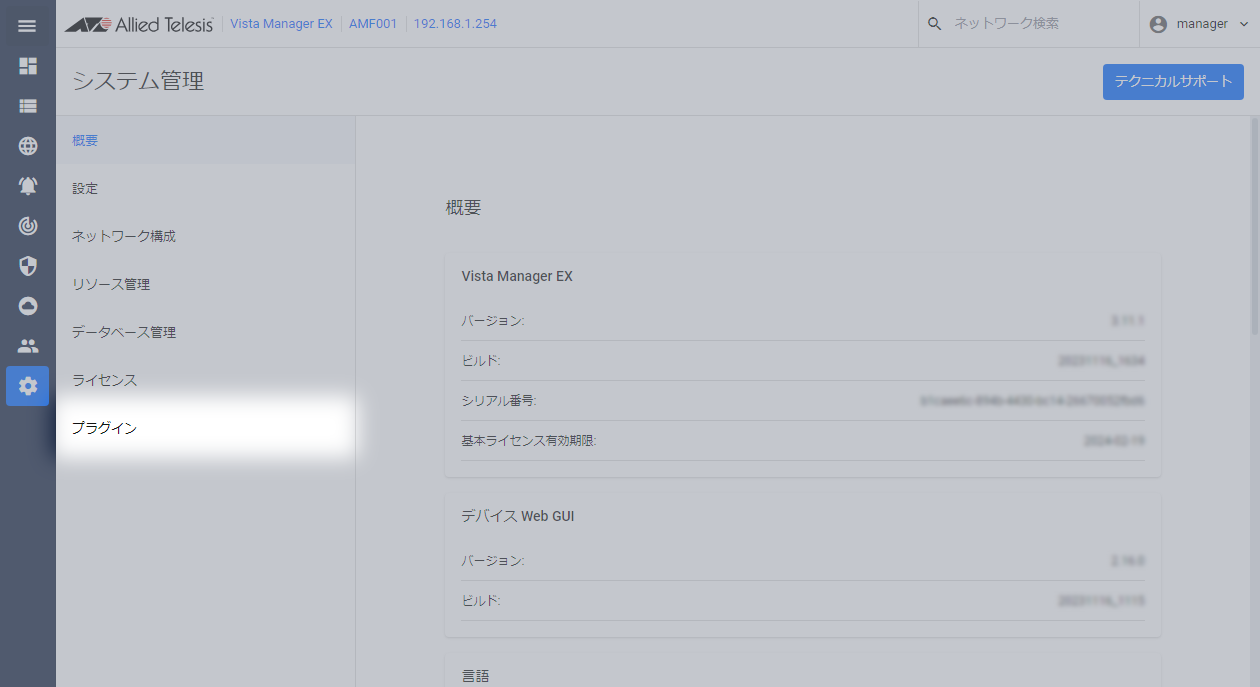The height and width of the screenshot is (687, 1260).
Task: Open the cloud icon in sidebar
Action: [28, 306]
